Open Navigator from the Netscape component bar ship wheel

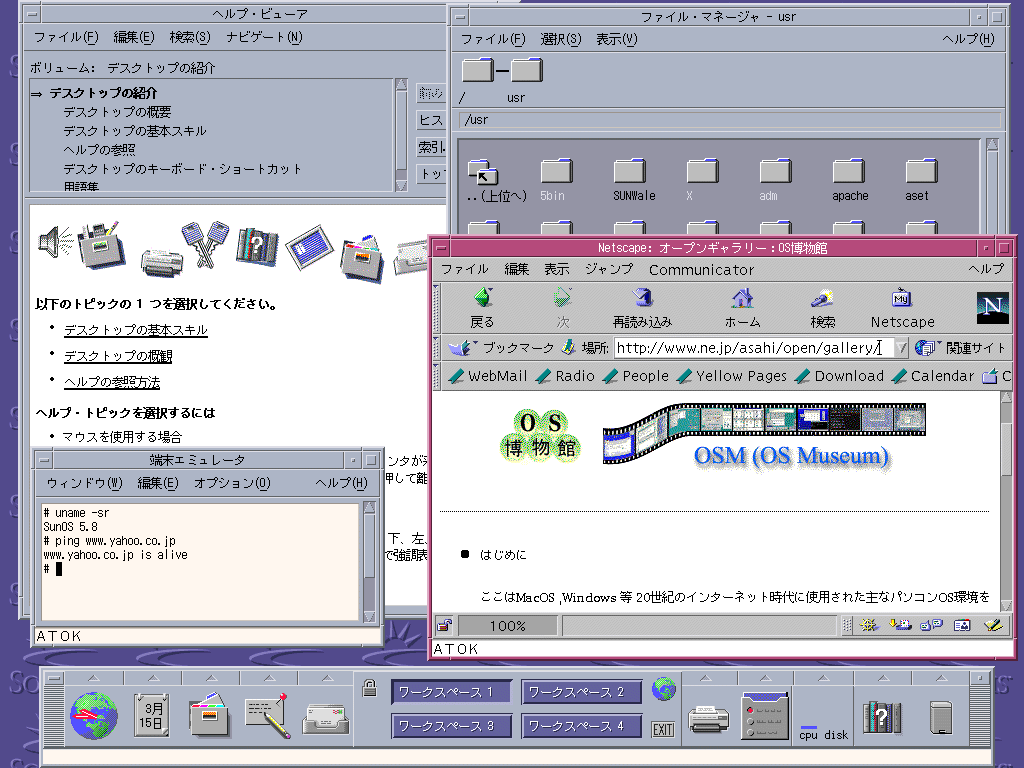(x=868, y=625)
